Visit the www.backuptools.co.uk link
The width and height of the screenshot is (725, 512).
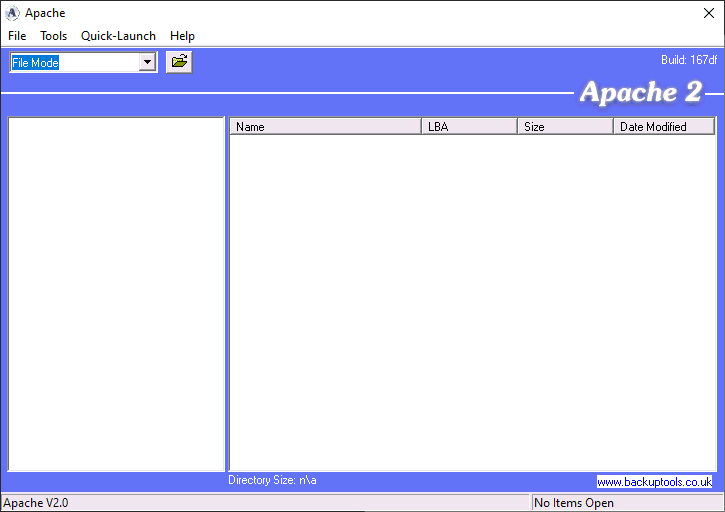[654, 482]
